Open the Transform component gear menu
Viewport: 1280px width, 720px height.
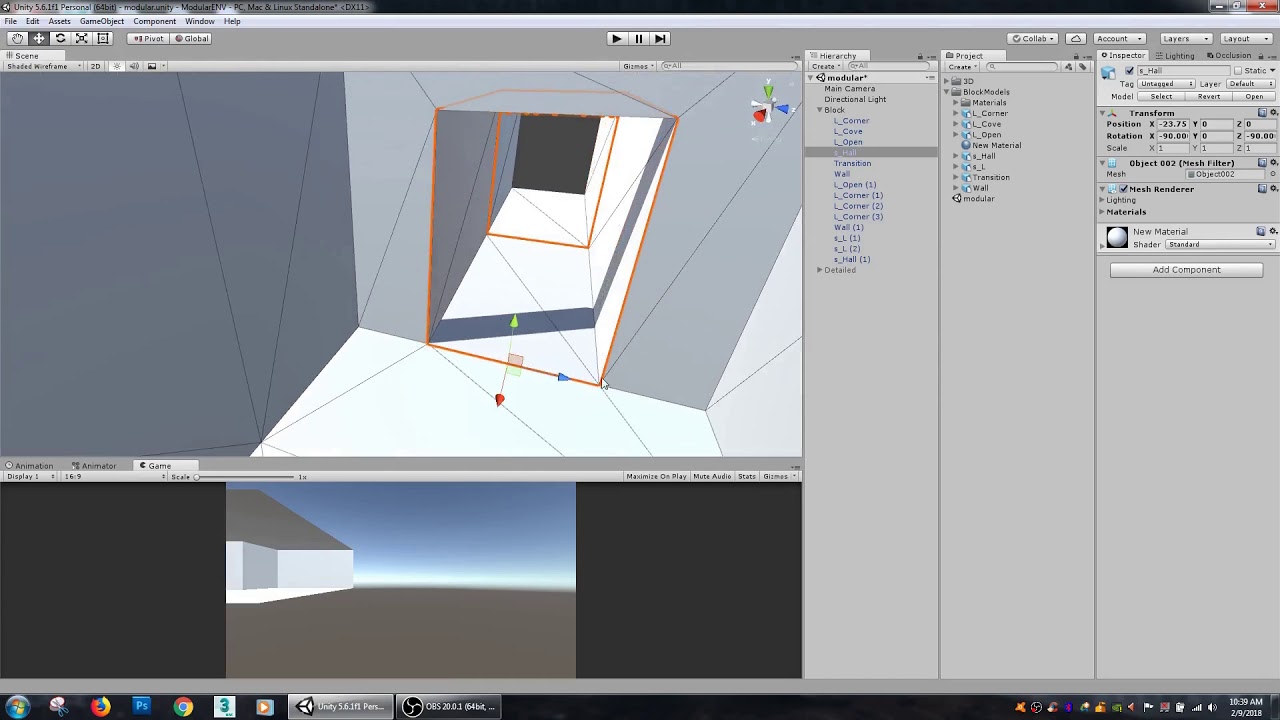[x=1273, y=113]
